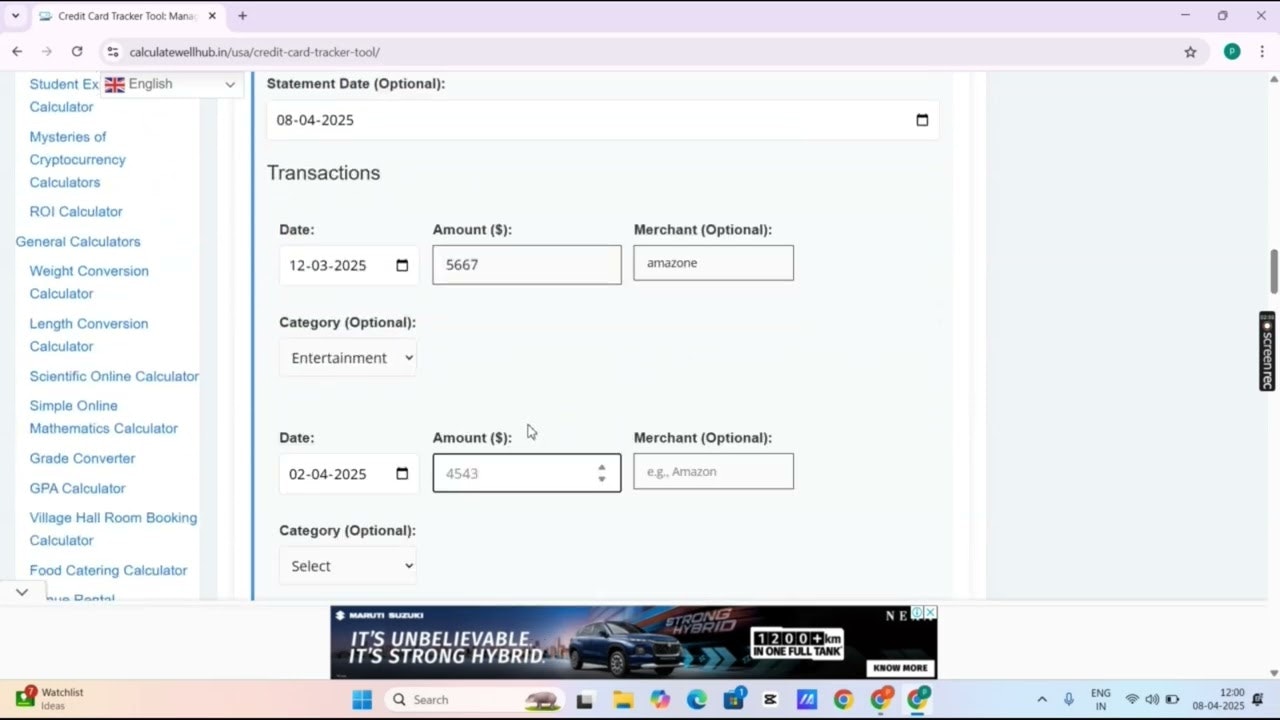Open calendar icon for date 12-03-2025
The width and height of the screenshot is (1280, 720).
coord(402,265)
